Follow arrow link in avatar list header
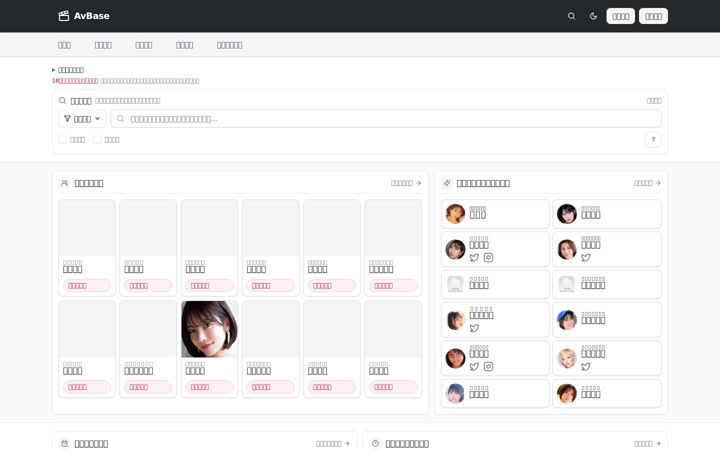Image resolution: width=720 pixels, height=450 pixels. point(647,183)
